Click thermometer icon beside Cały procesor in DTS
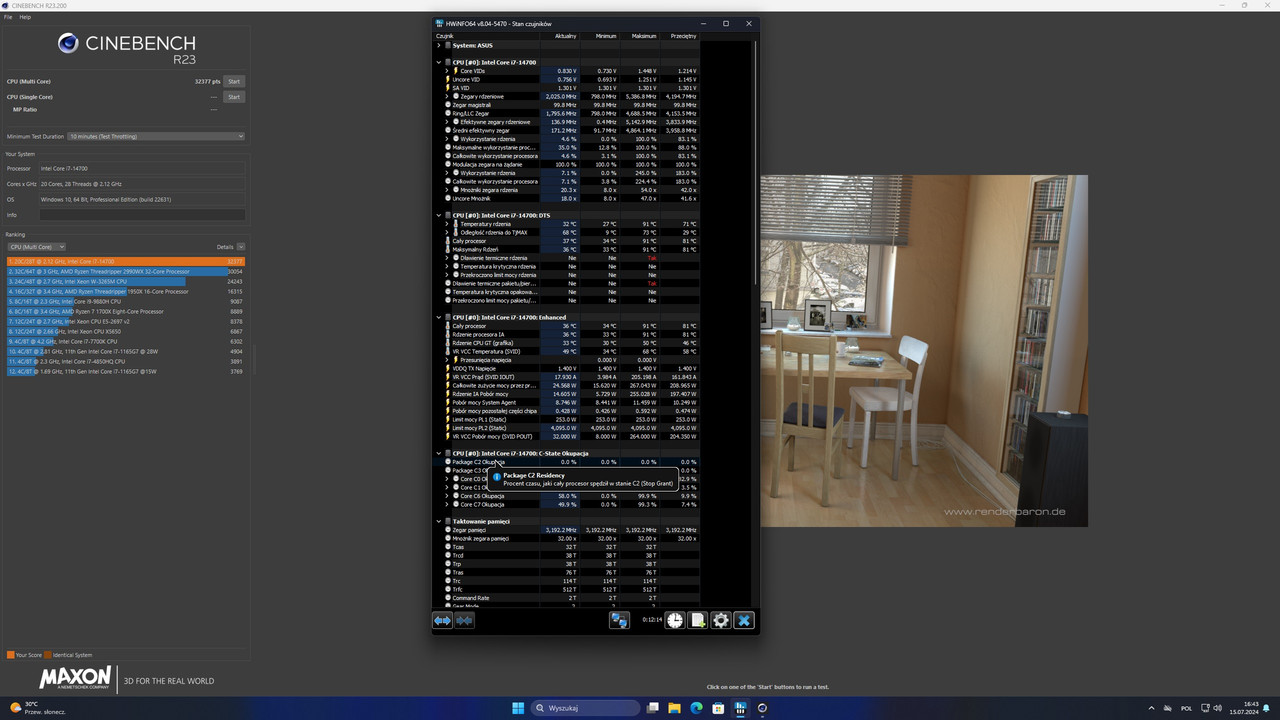 [448, 241]
